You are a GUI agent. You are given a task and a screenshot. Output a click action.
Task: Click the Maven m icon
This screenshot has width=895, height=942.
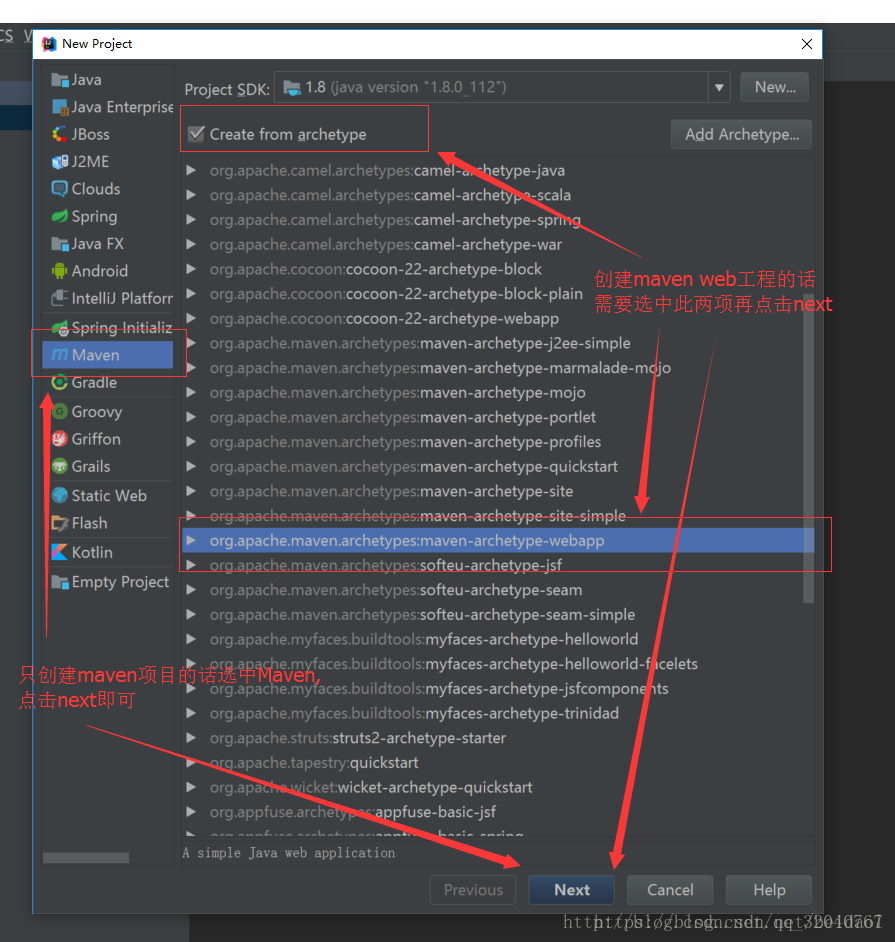pos(59,356)
